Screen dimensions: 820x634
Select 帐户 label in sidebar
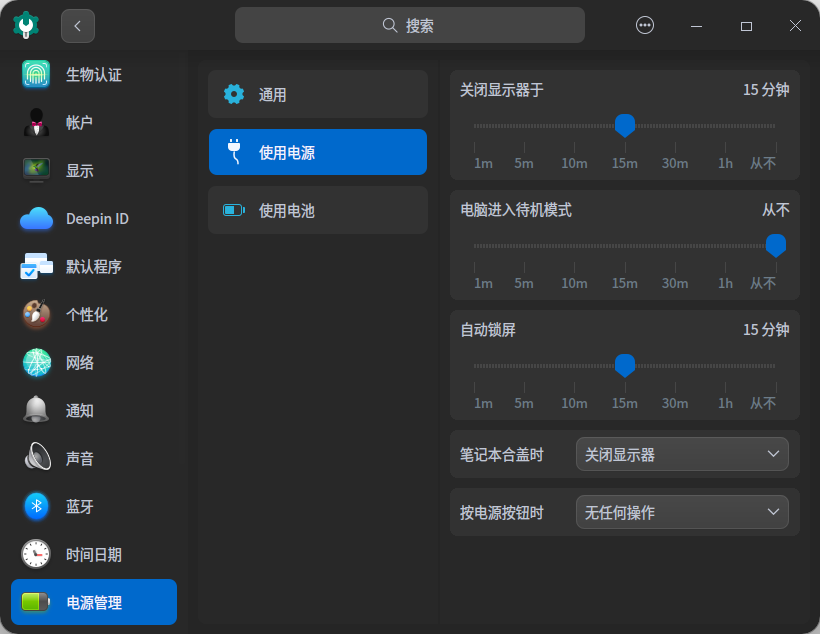79,122
